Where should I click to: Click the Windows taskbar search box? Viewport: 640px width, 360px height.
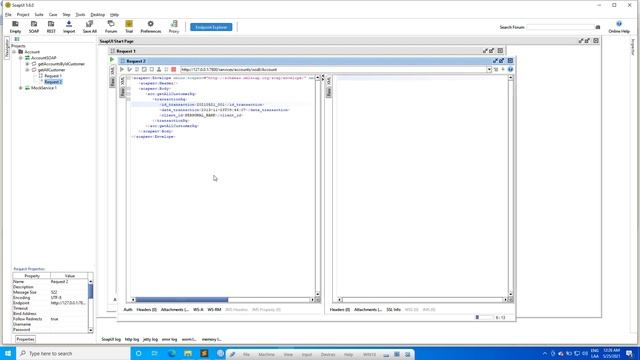tap(73, 353)
